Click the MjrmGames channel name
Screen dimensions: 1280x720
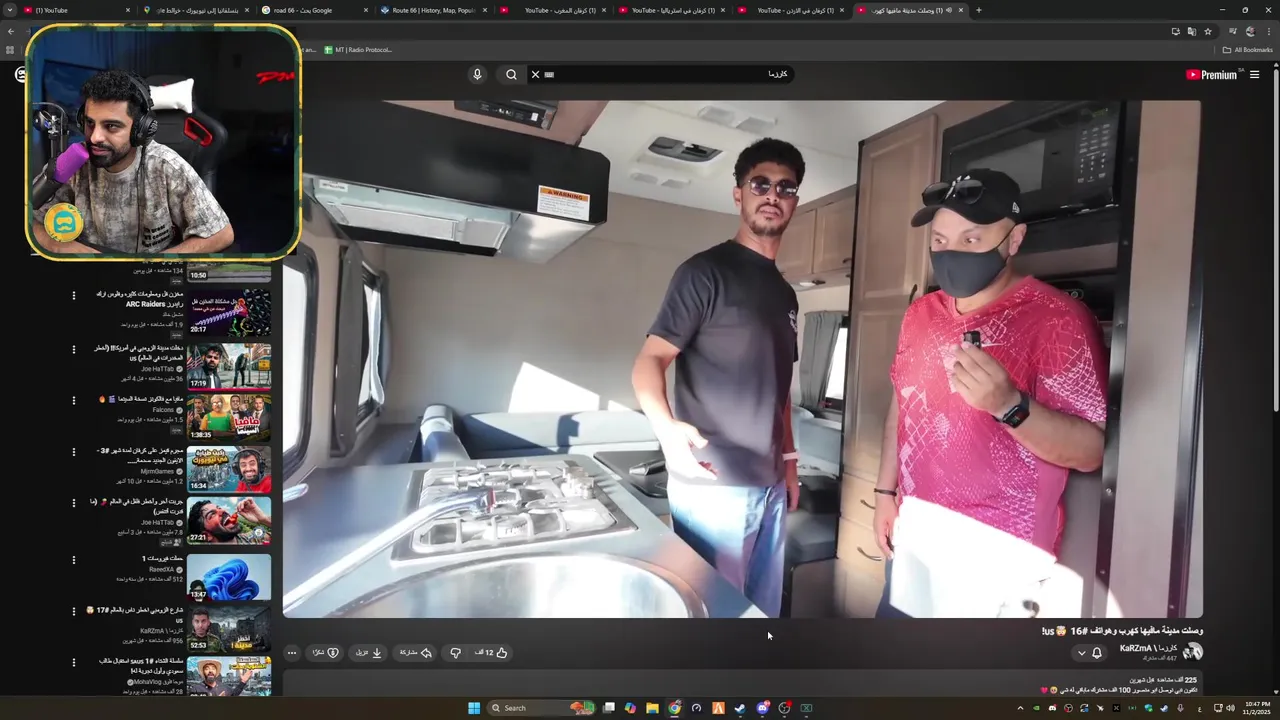158,471
